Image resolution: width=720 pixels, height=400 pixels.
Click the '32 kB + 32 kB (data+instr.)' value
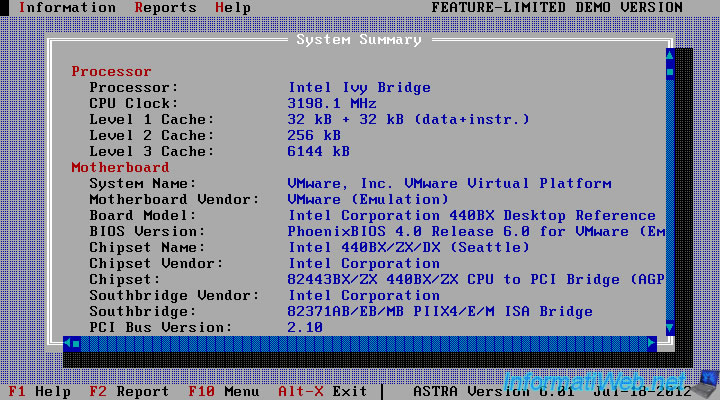pyautogui.click(x=409, y=119)
